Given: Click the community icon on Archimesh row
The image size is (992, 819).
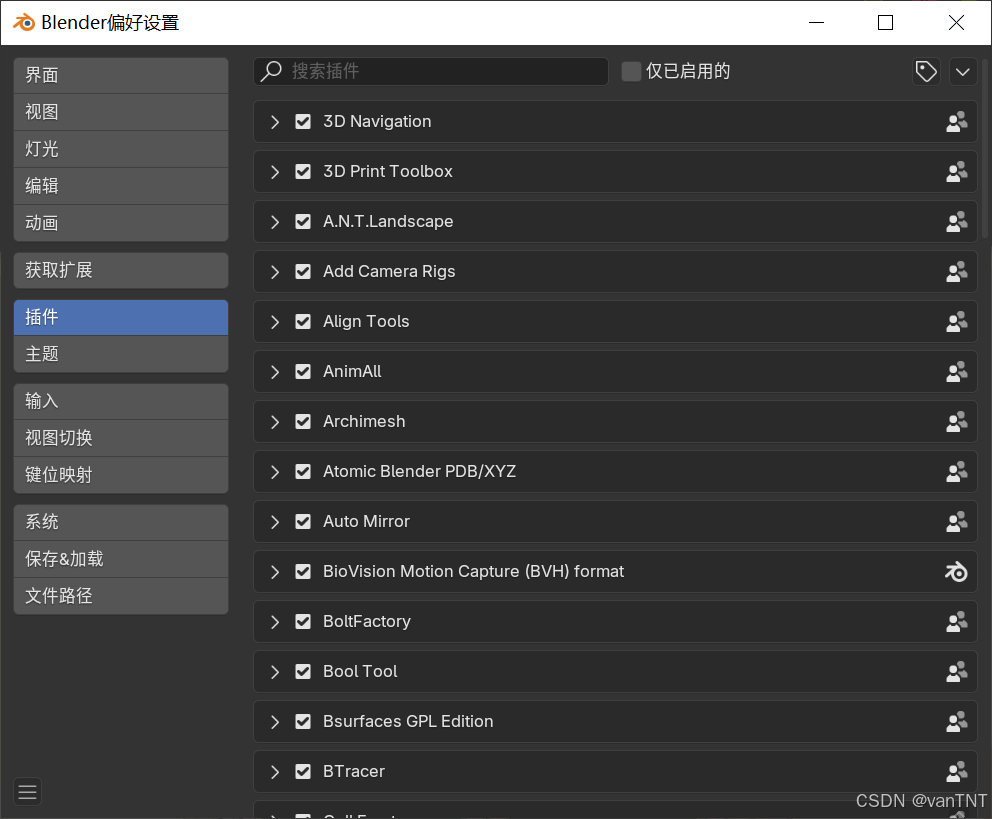Looking at the screenshot, I should 957,421.
